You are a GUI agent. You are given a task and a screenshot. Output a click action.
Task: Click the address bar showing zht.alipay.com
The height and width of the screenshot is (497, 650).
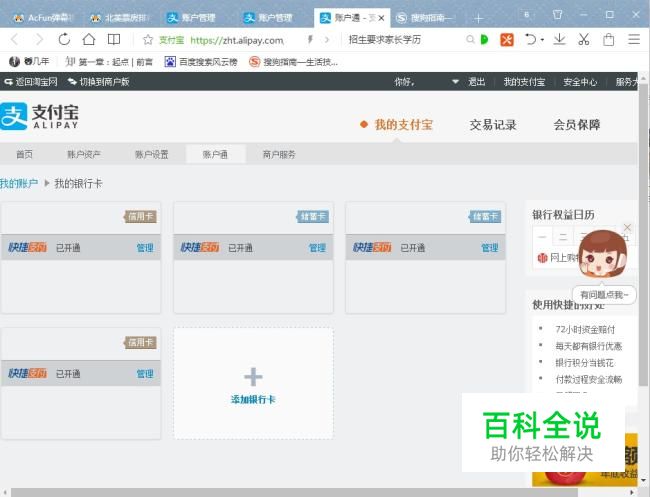coord(237,40)
